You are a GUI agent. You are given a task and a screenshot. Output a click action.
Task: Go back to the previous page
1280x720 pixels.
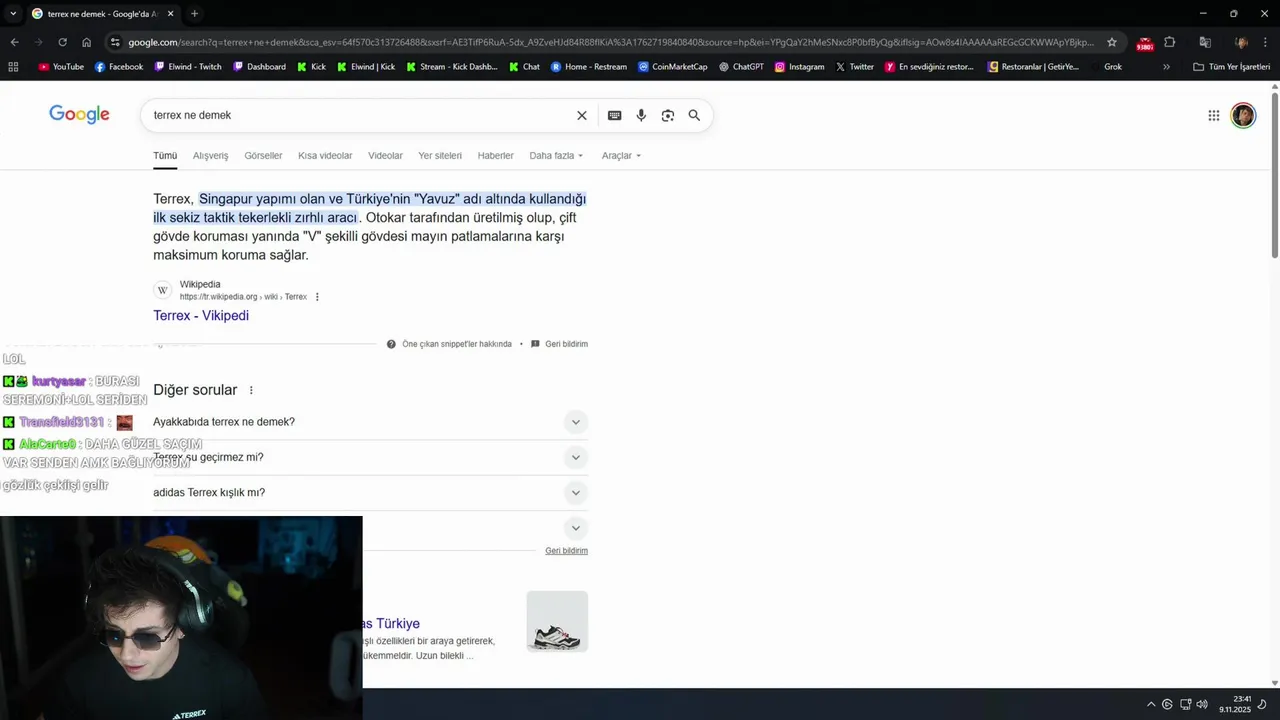[14, 42]
